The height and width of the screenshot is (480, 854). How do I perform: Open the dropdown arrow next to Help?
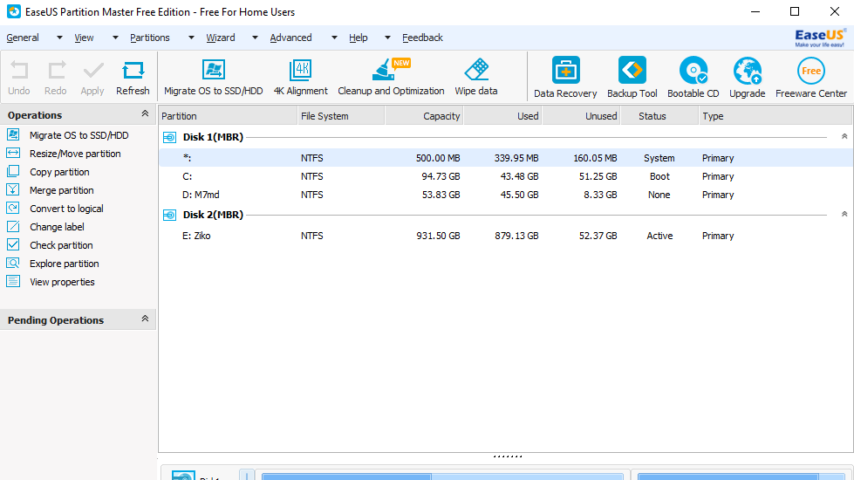coord(387,38)
